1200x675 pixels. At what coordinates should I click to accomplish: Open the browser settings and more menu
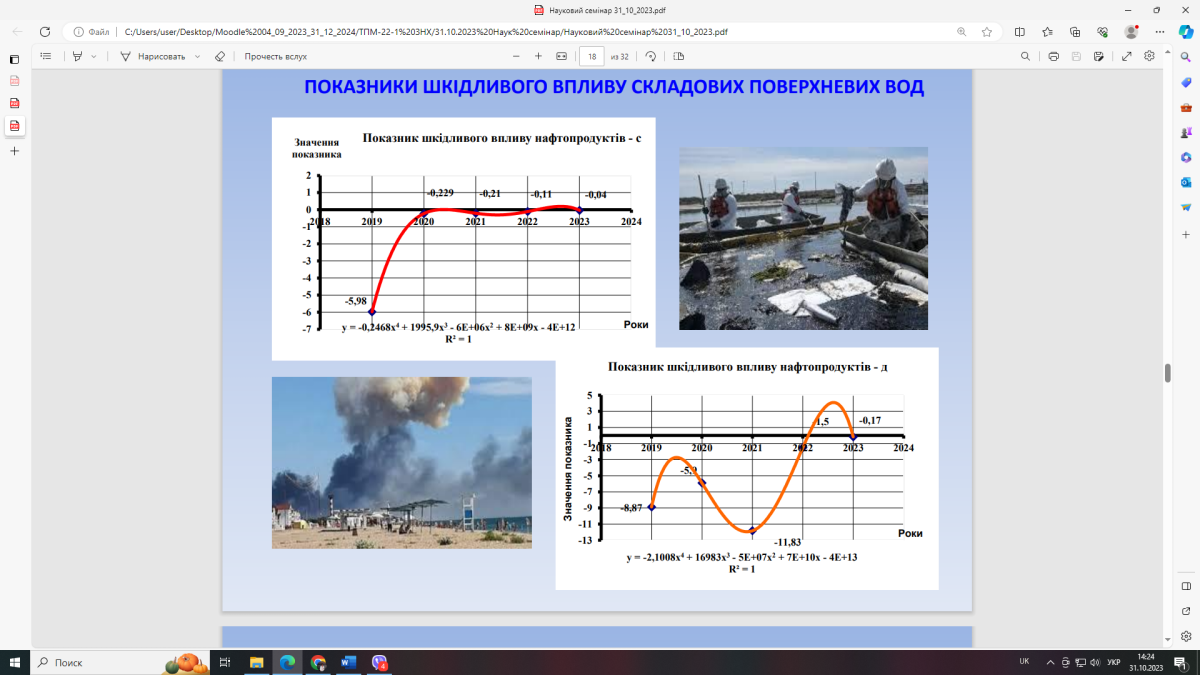(x=1158, y=31)
